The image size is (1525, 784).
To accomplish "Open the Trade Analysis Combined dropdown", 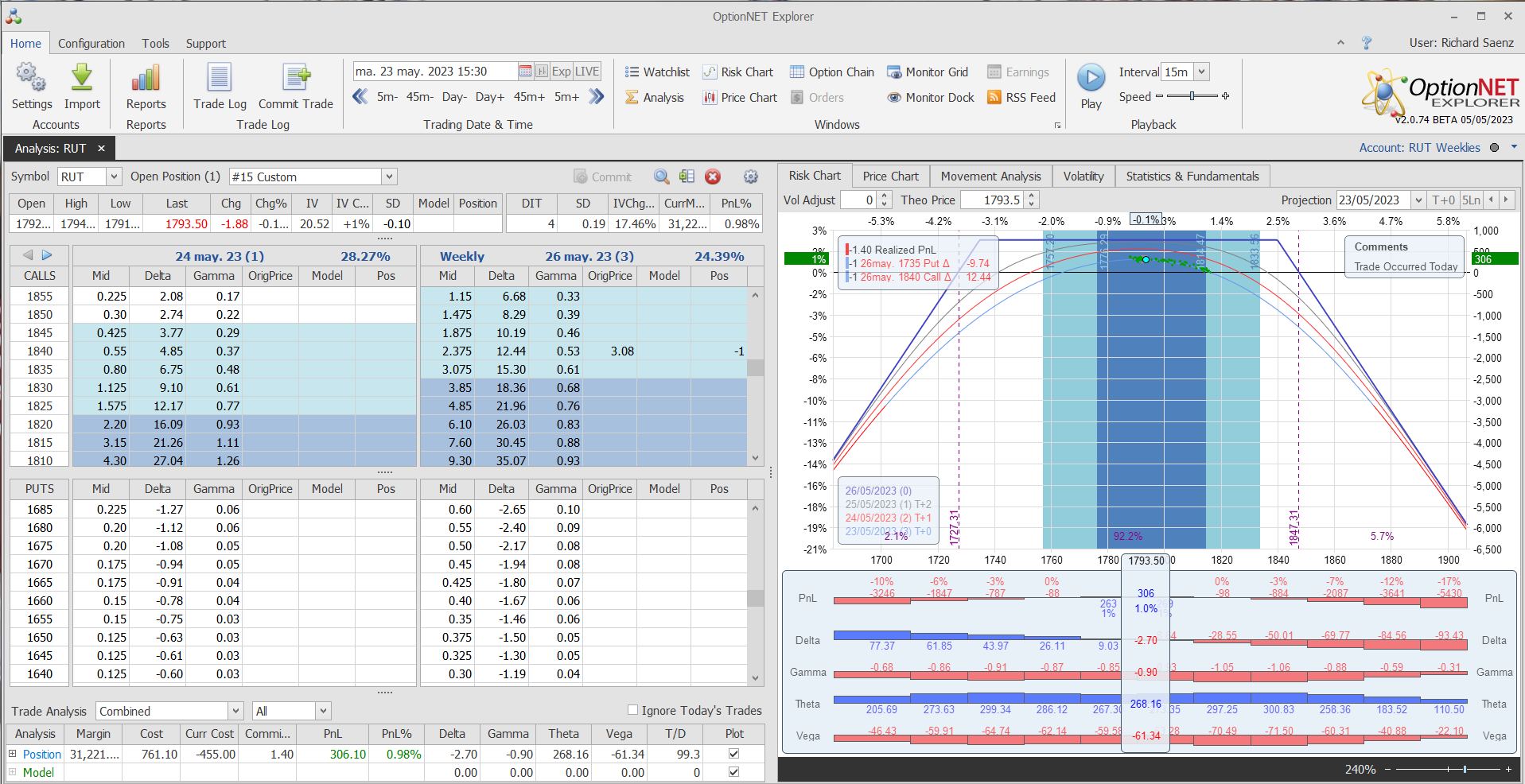I will pos(235,711).
